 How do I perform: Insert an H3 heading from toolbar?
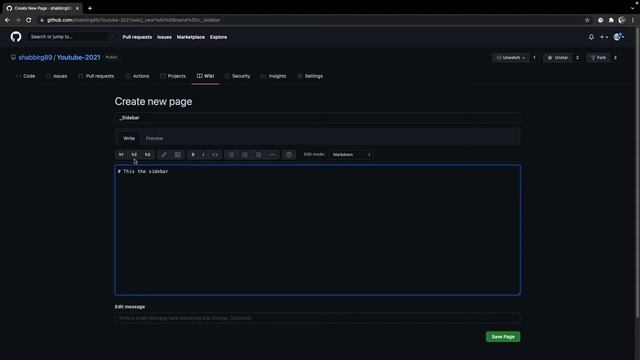click(x=147, y=155)
